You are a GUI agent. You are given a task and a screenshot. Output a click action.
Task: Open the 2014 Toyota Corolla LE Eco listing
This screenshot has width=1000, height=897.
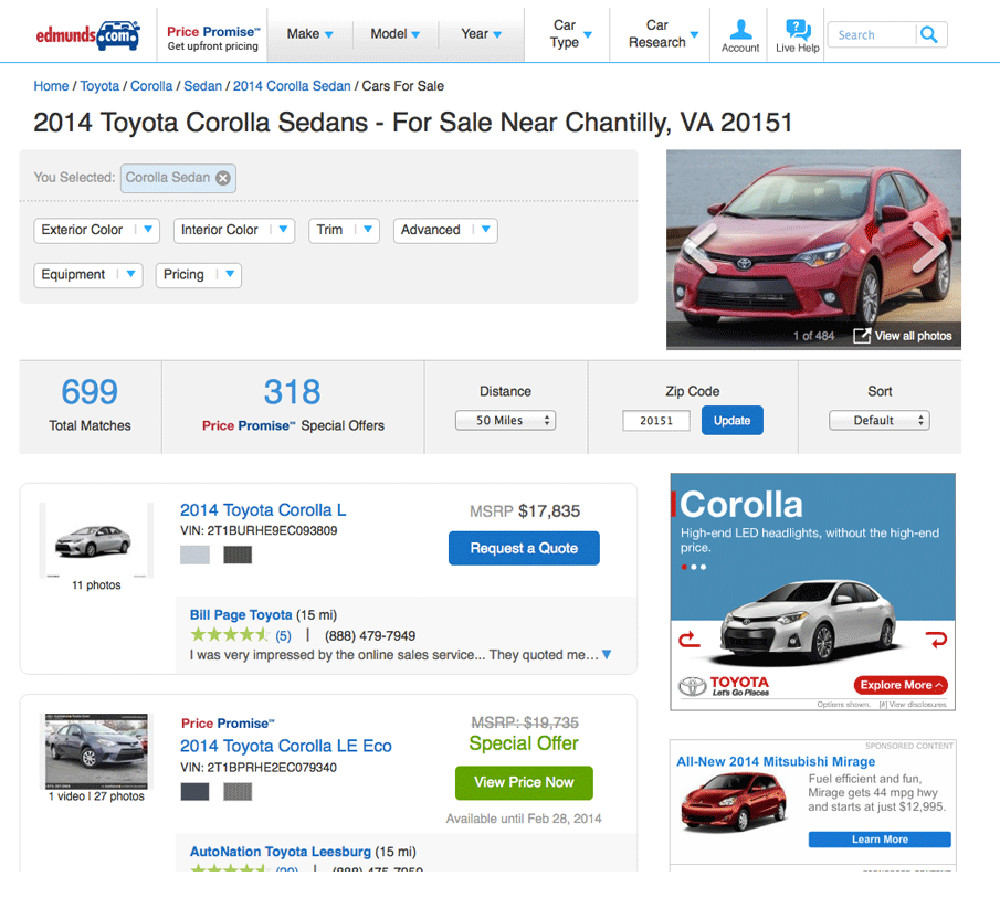tap(286, 746)
